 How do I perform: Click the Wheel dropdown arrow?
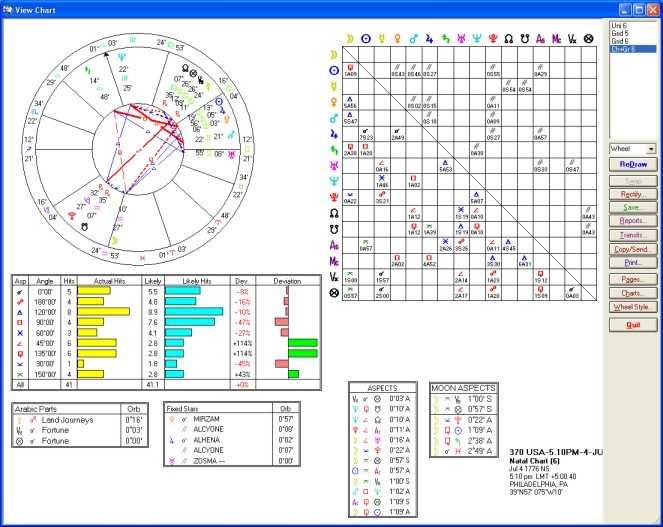pyautogui.click(x=651, y=149)
